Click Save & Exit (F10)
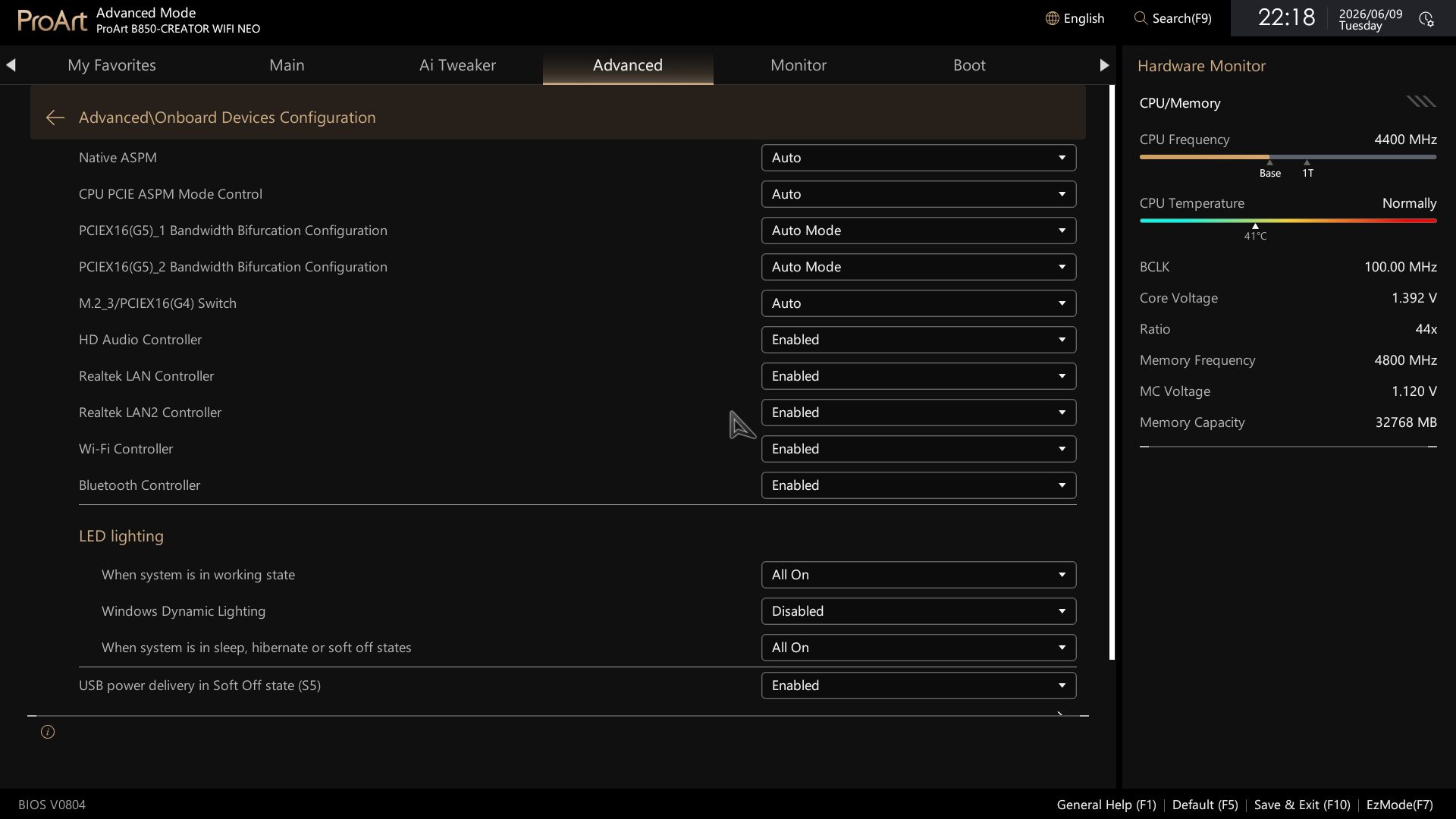The height and width of the screenshot is (819, 1456). [1302, 805]
